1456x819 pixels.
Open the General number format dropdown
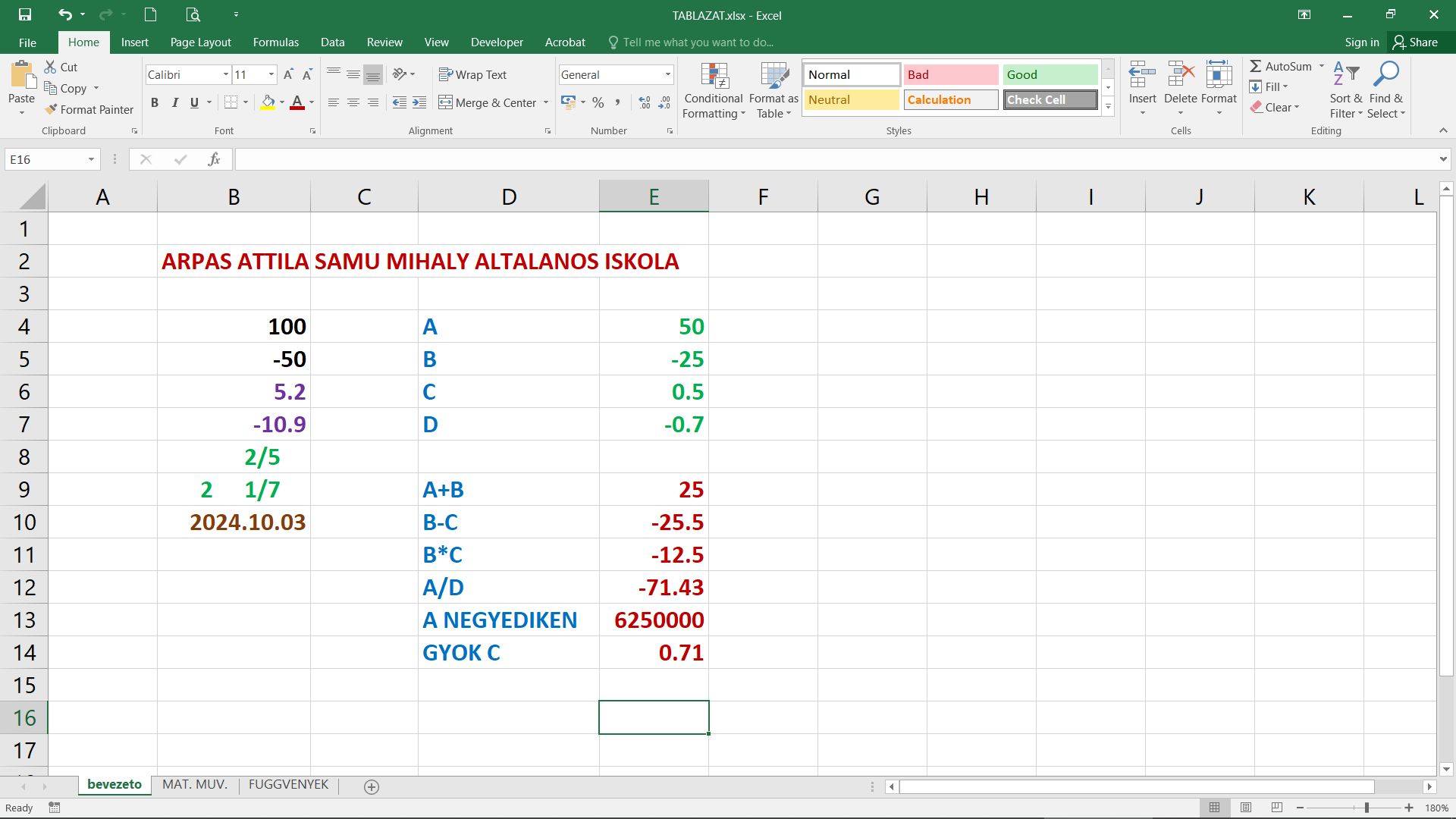tap(667, 74)
